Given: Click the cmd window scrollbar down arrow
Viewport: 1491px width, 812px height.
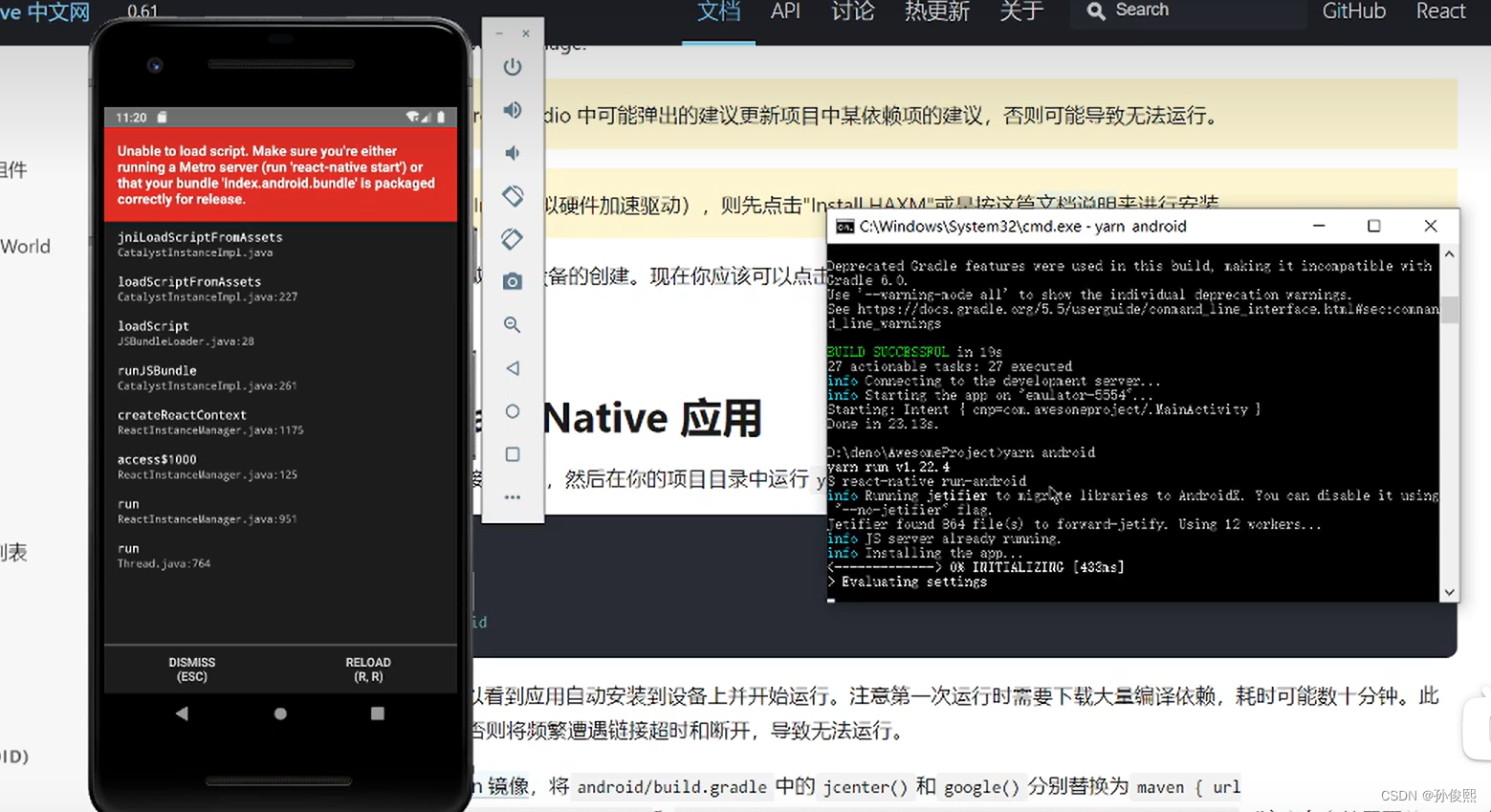Looking at the screenshot, I should click(1450, 592).
